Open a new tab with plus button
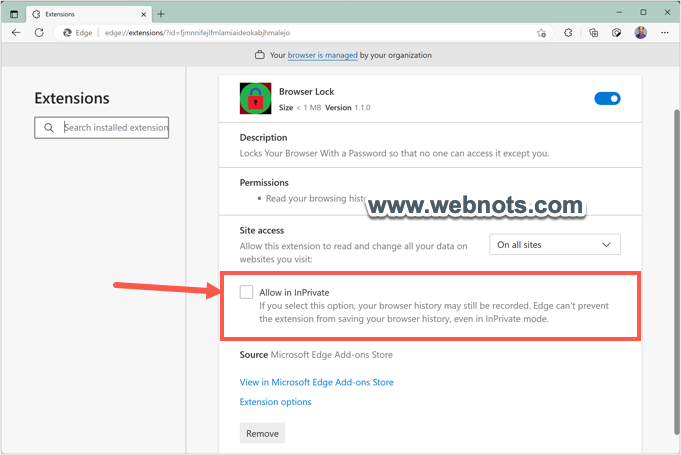The image size is (681, 455). [x=161, y=14]
